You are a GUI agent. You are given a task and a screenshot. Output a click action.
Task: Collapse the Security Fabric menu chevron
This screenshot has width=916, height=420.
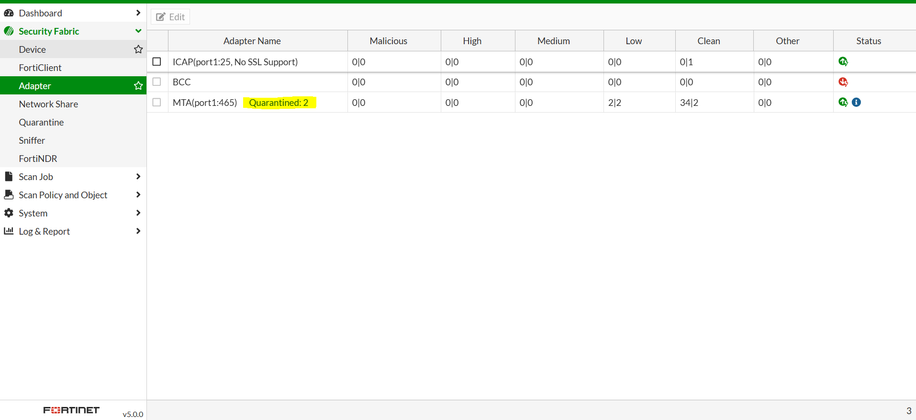[x=138, y=31]
